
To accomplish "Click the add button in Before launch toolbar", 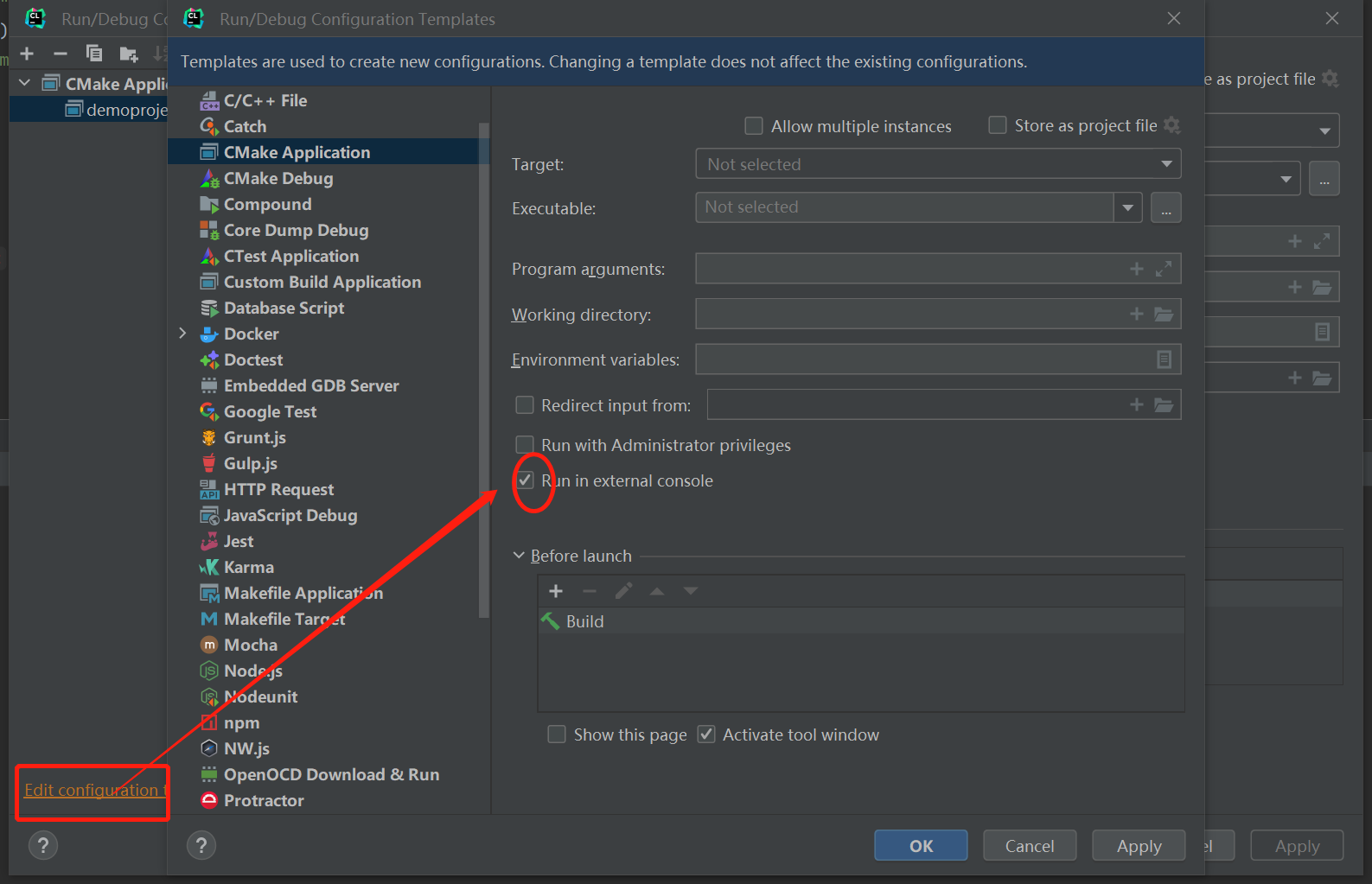I will coord(556,591).
